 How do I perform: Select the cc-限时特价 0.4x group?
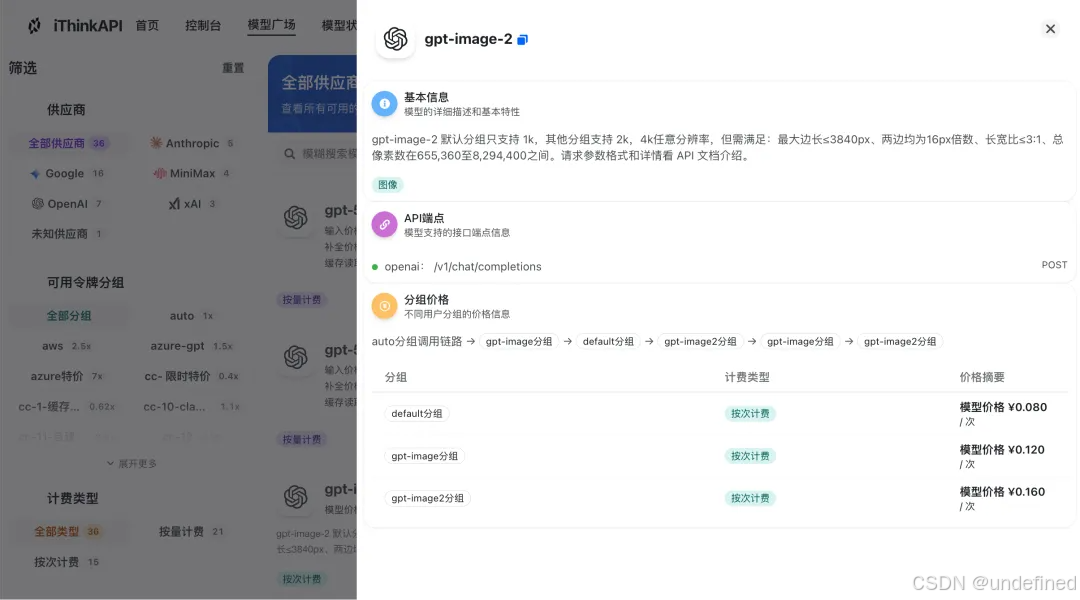coord(191,376)
